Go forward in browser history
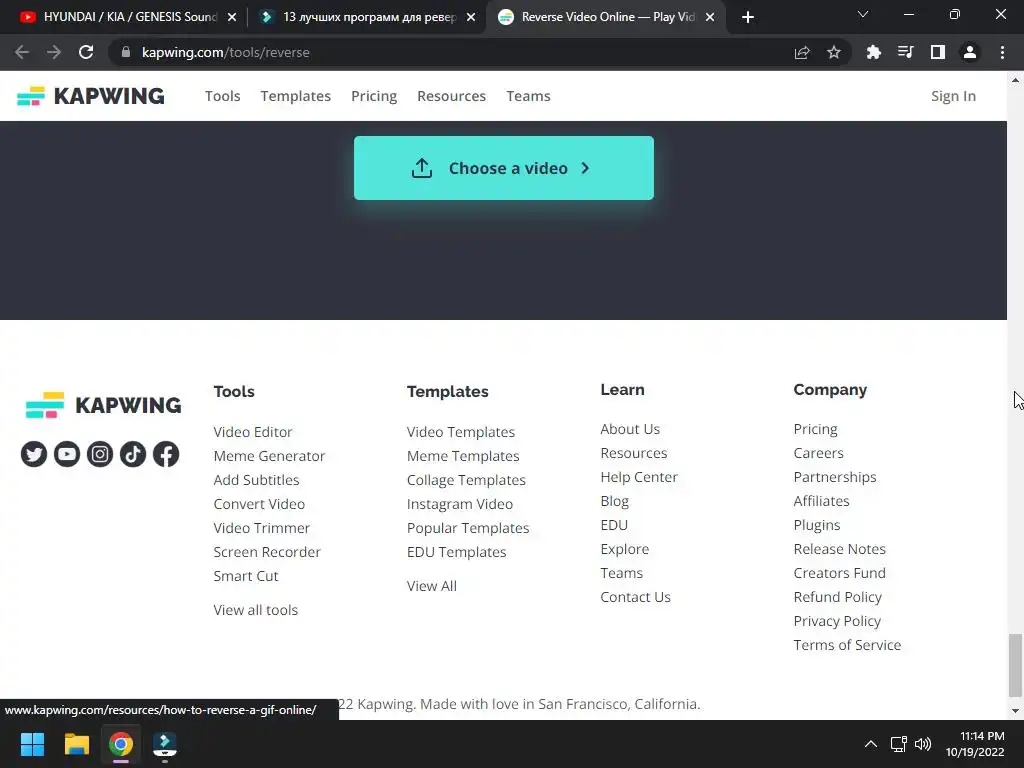 tap(54, 52)
